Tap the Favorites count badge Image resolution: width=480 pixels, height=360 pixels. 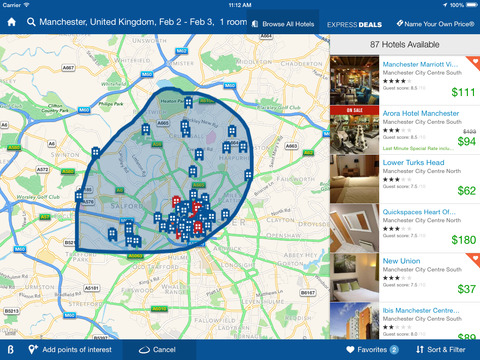click(394, 350)
